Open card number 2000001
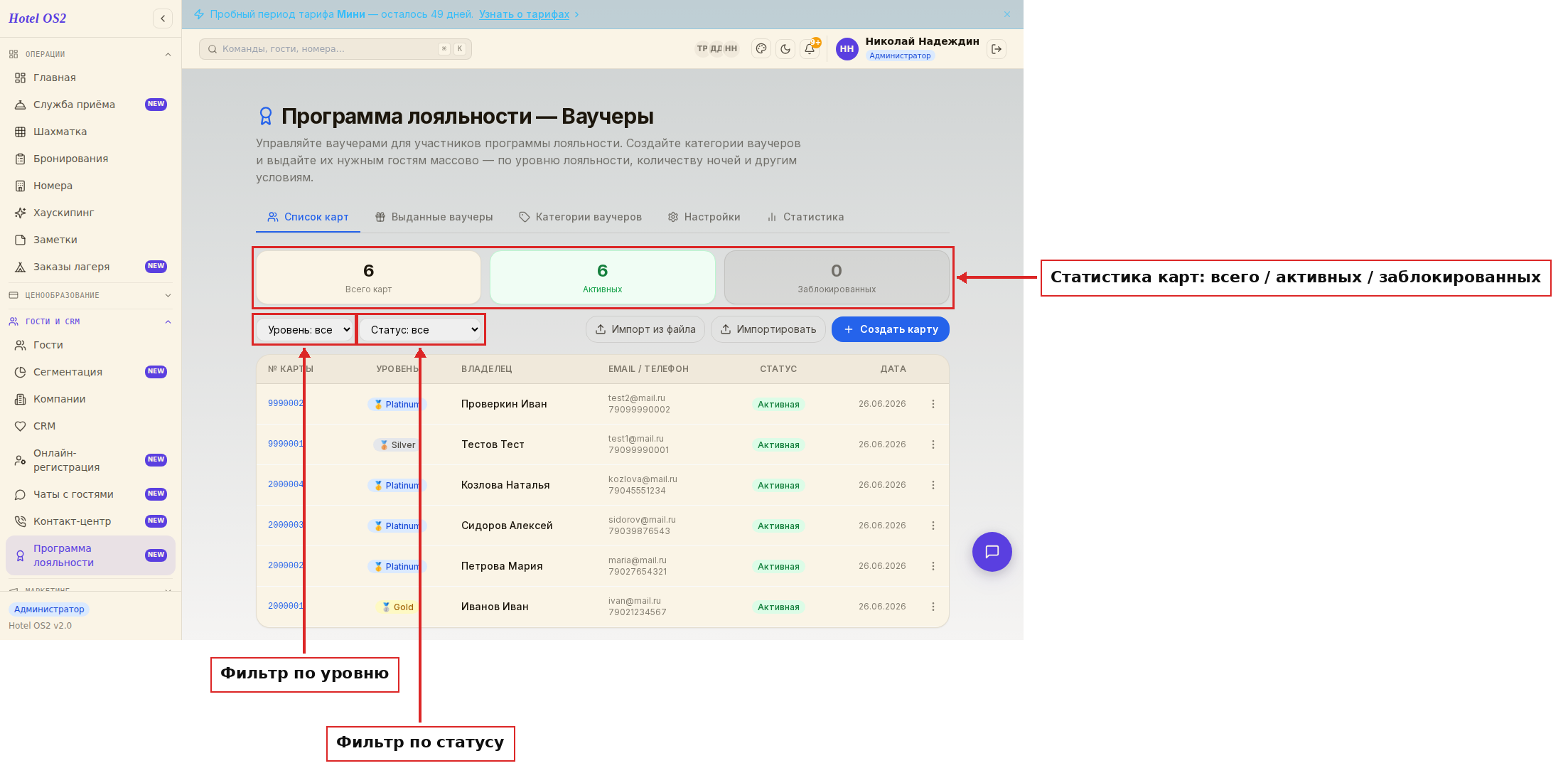 tap(286, 606)
